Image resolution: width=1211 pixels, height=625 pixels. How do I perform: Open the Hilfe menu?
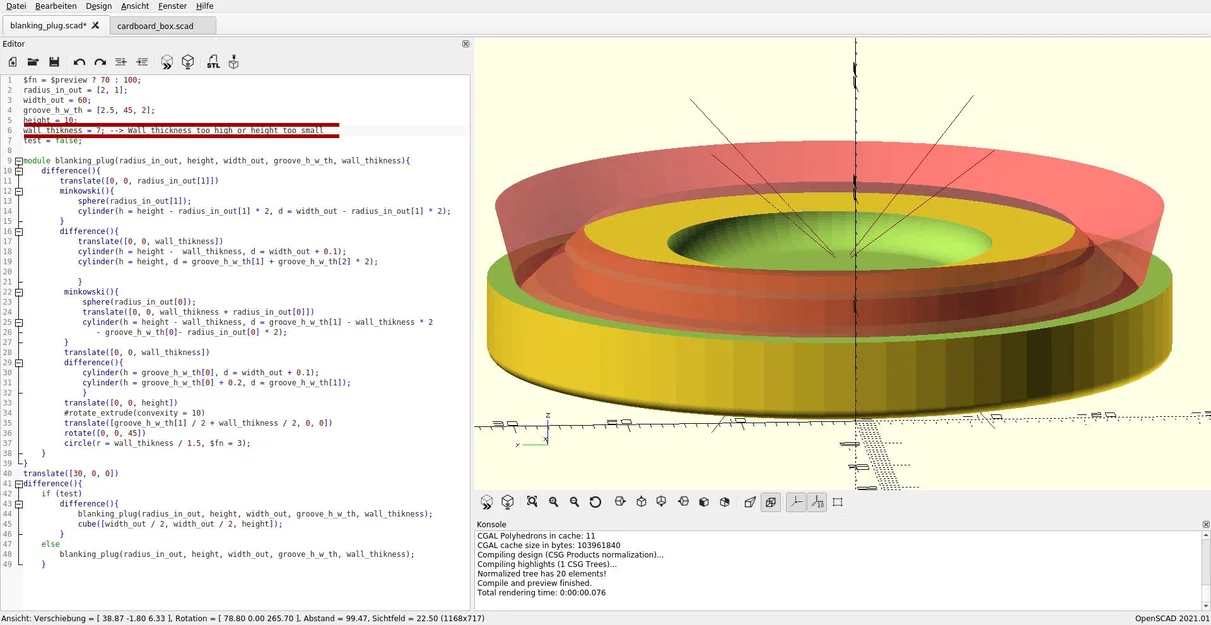(205, 6)
